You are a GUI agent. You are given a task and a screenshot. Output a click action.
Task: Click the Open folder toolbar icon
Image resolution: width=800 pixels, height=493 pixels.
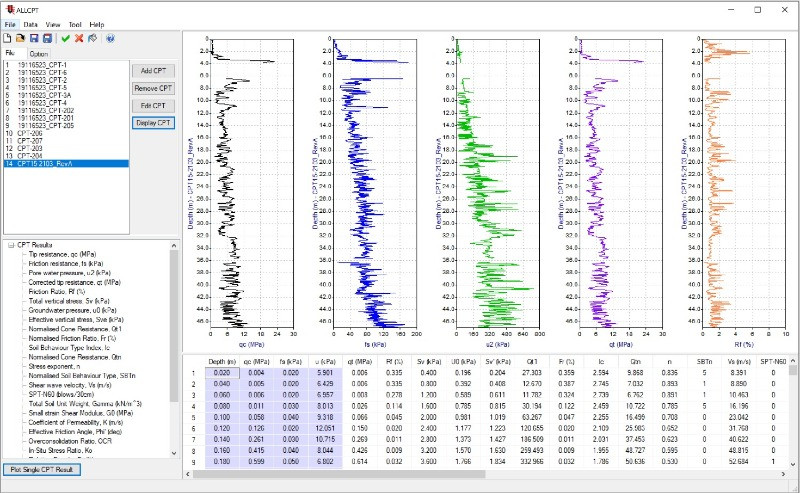[20, 38]
